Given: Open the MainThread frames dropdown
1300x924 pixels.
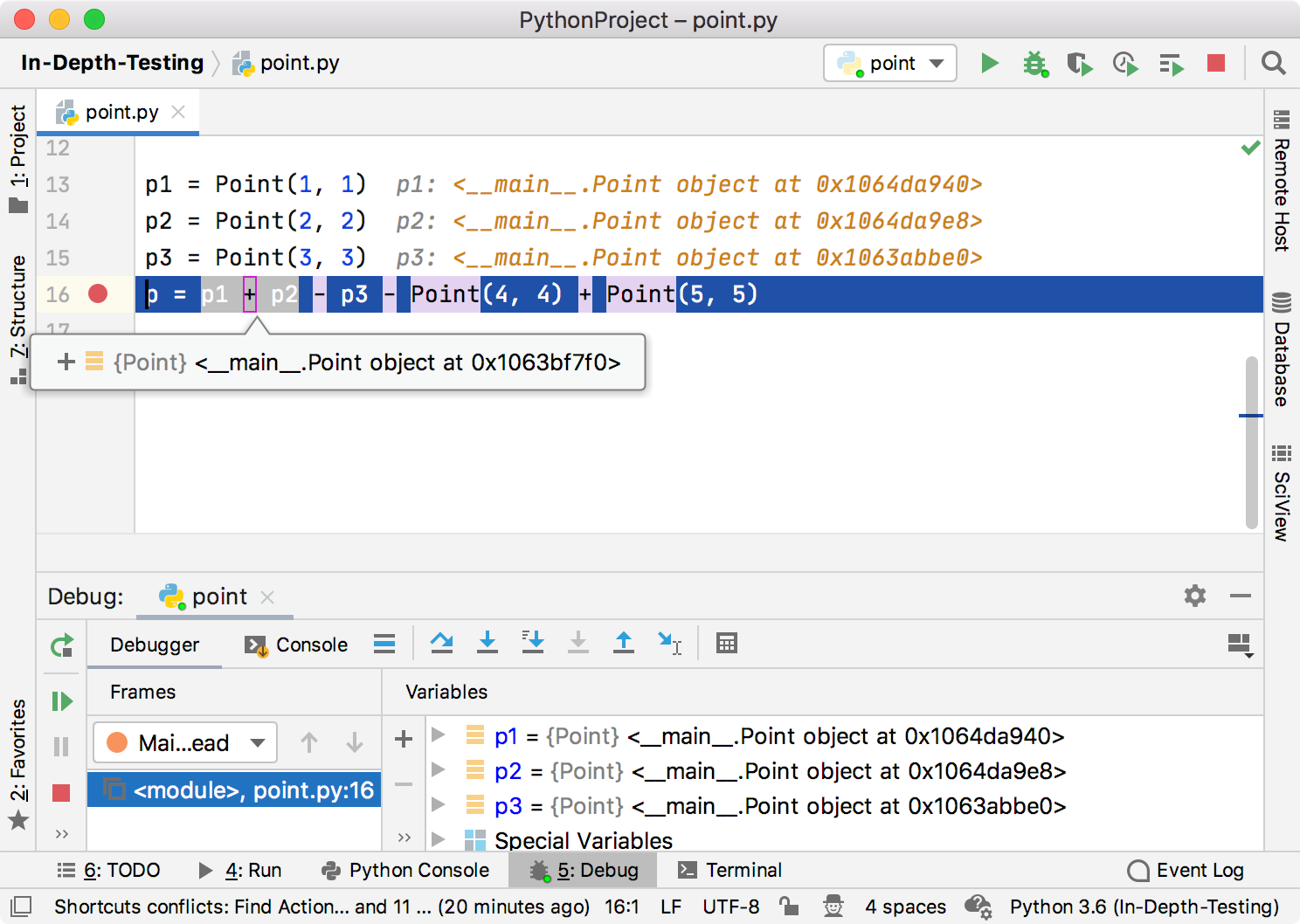Looking at the screenshot, I should 185,742.
